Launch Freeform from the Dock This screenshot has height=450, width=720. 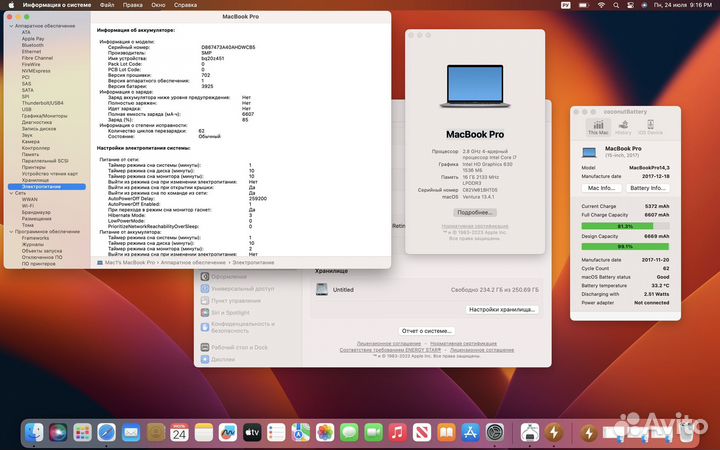228,433
